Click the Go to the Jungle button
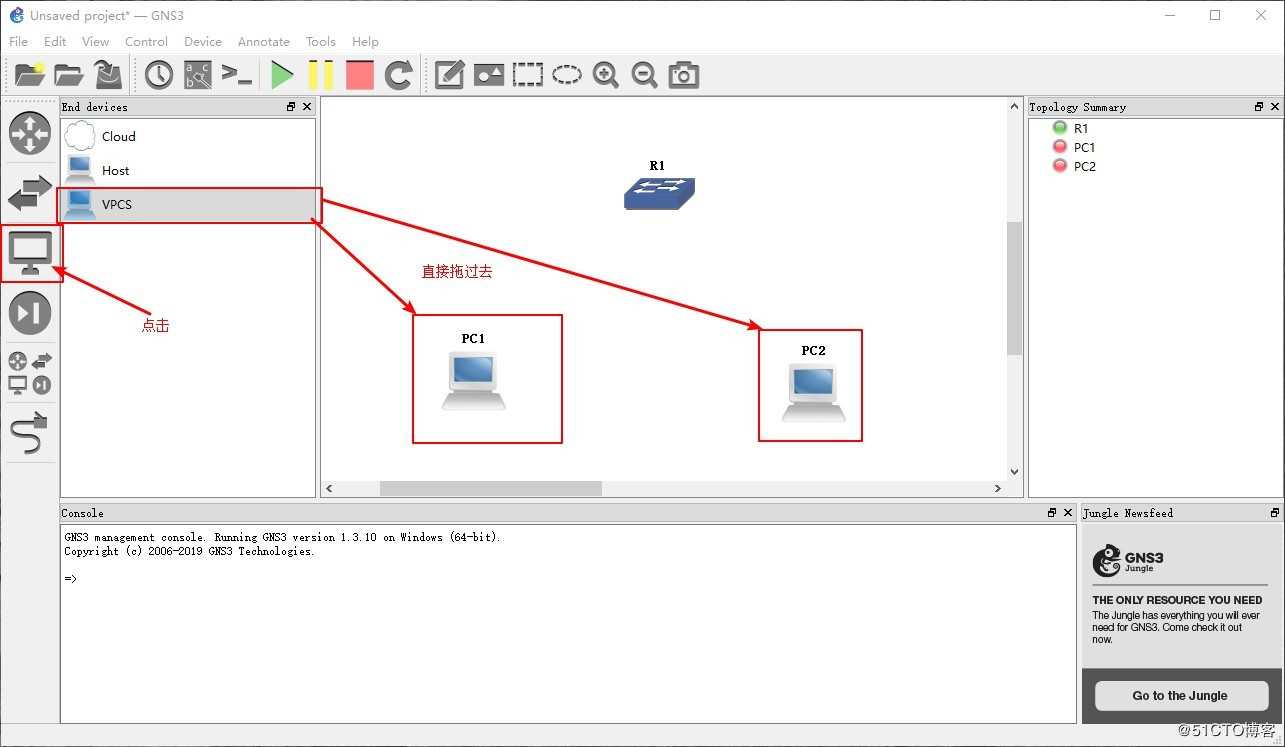 [x=1181, y=696]
